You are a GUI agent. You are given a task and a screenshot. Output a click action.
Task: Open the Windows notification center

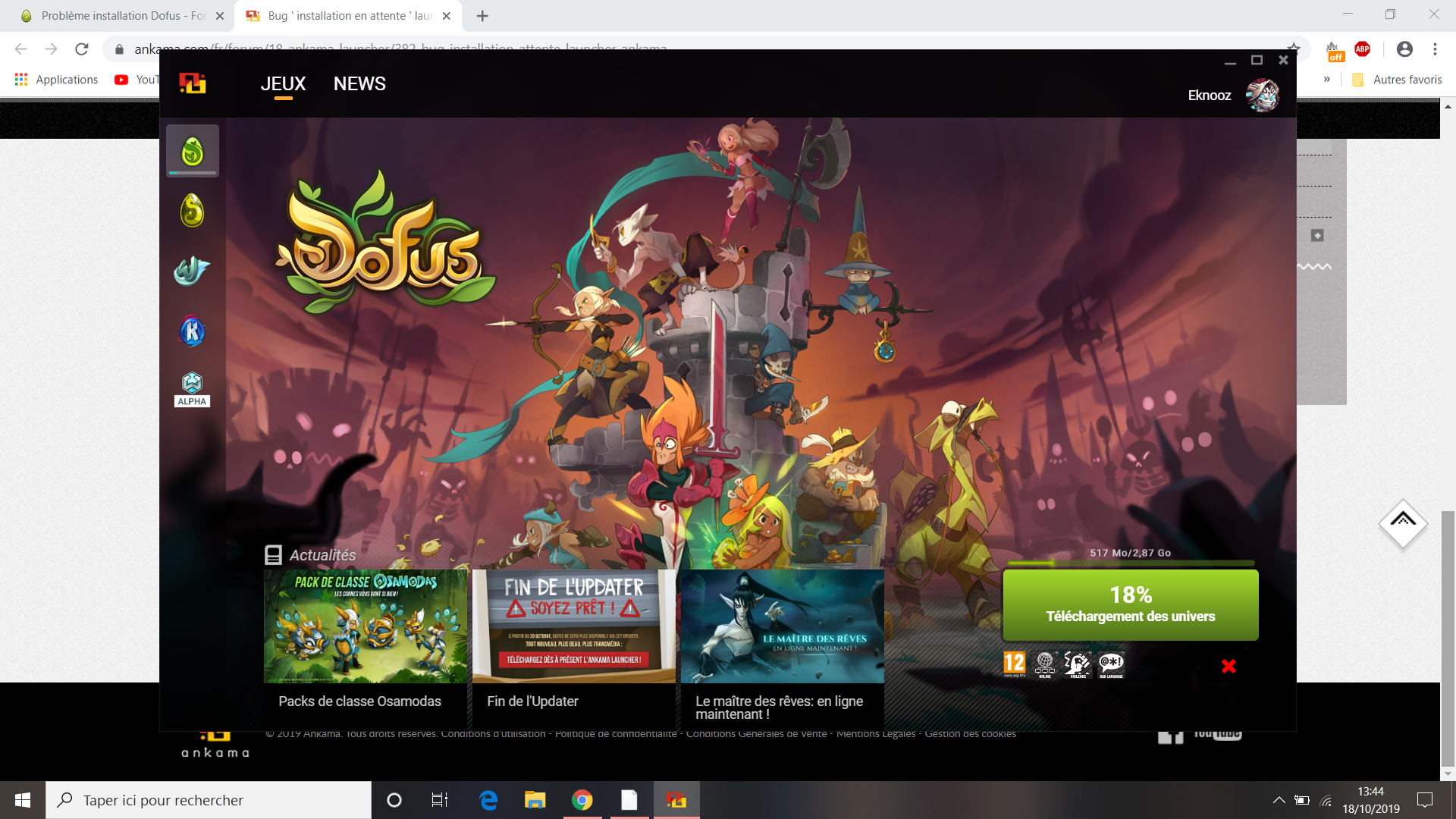(x=1425, y=800)
